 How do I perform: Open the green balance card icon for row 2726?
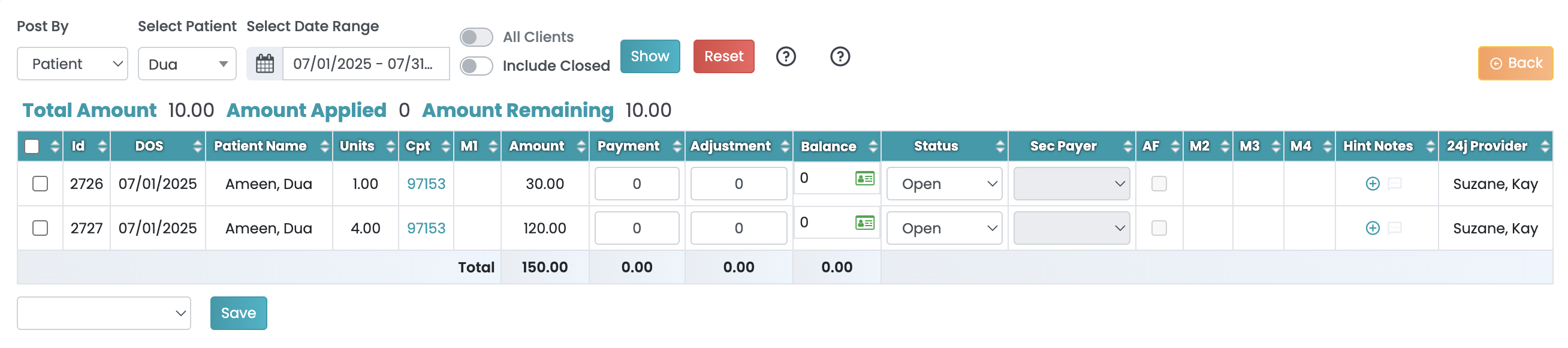coord(865,179)
